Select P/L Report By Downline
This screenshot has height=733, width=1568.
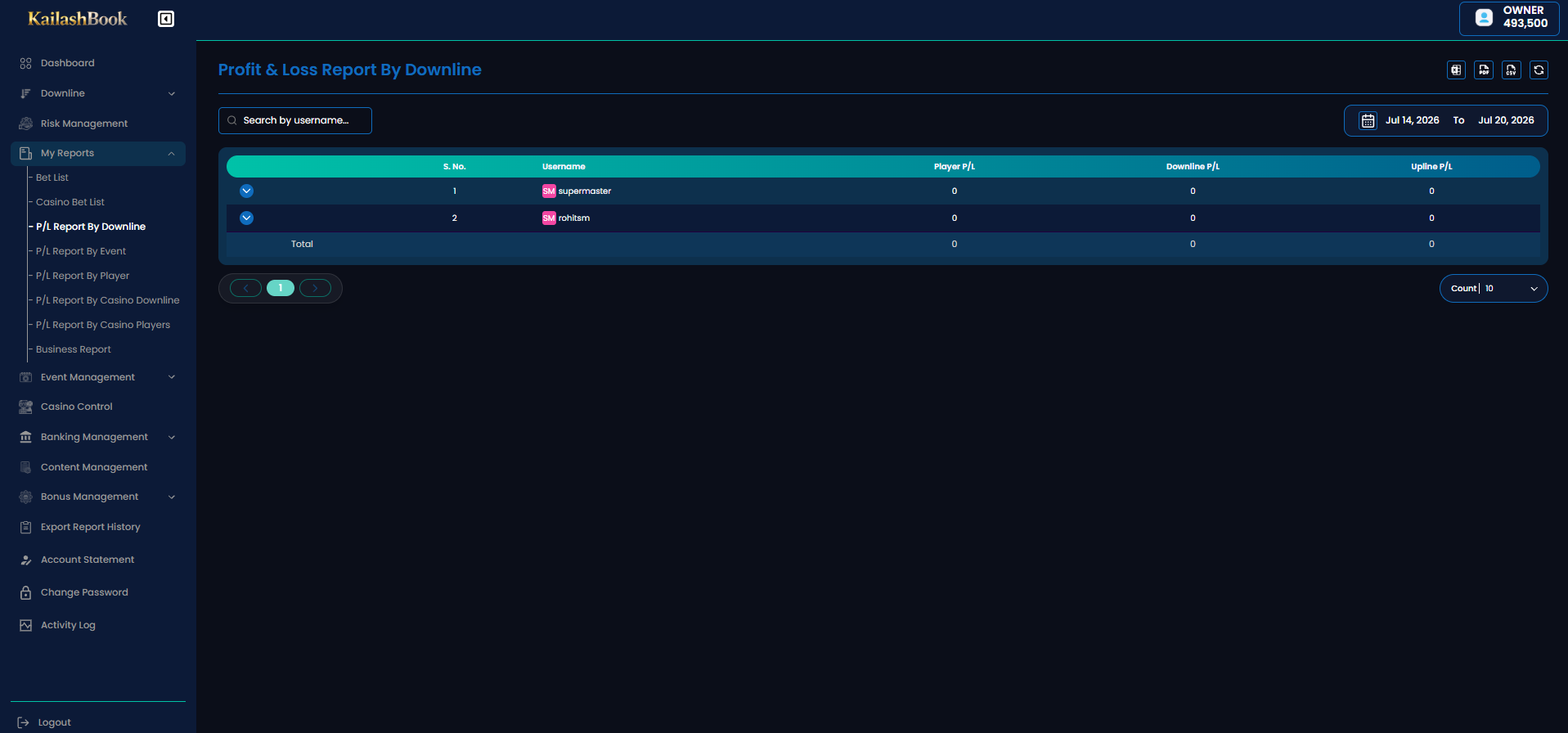tap(91, 227)
